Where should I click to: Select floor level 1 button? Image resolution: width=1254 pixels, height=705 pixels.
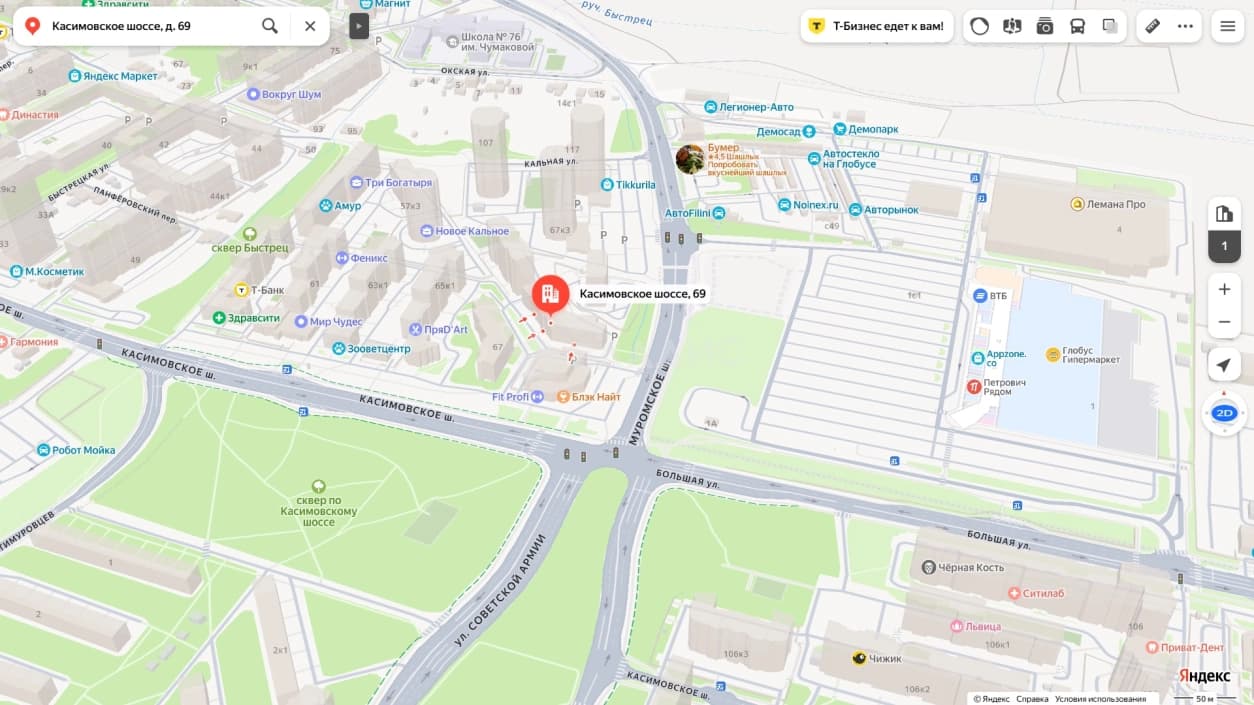pos(1224,246)
